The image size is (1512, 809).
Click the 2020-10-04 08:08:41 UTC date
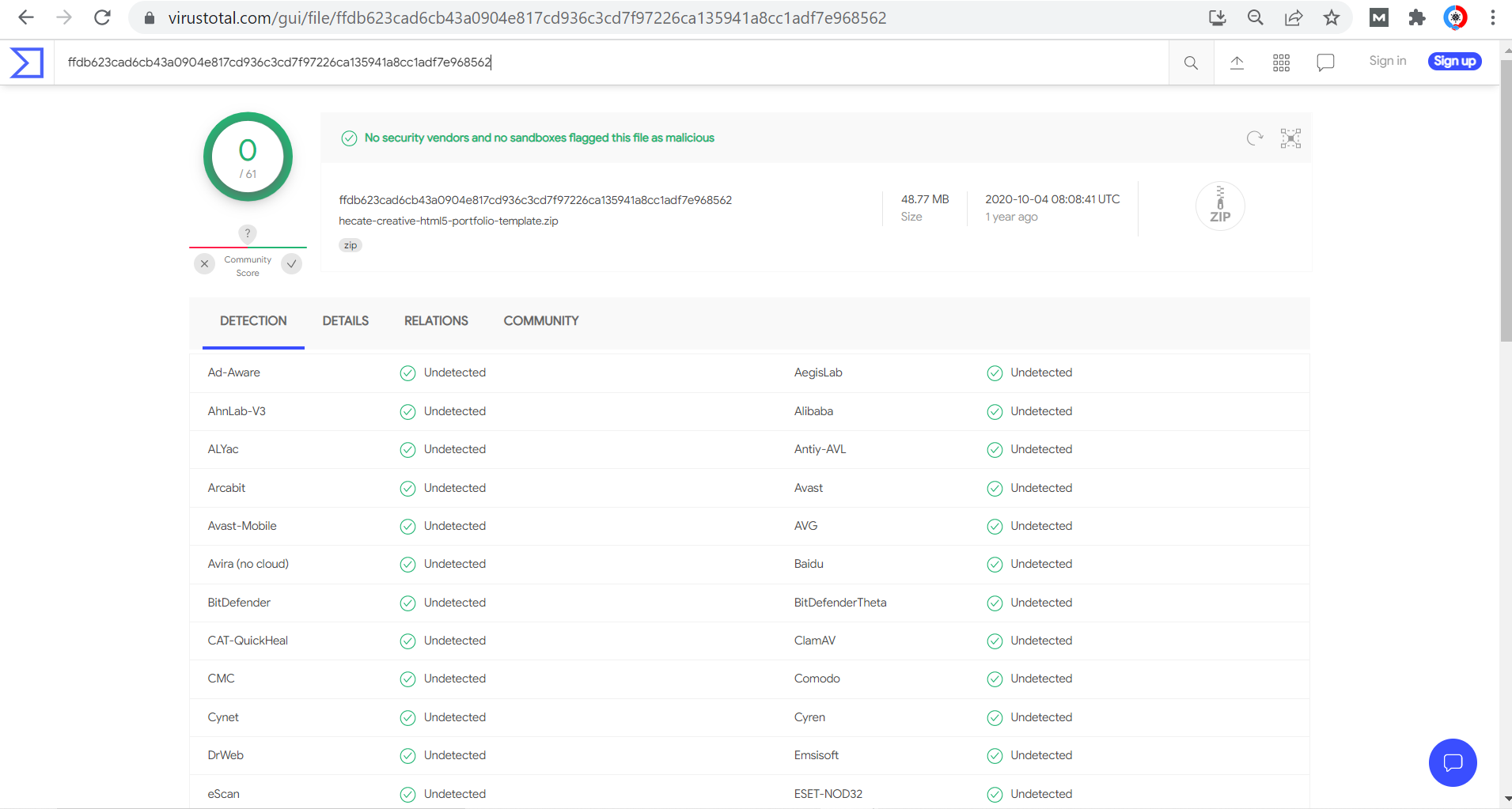click(1052, 199)
